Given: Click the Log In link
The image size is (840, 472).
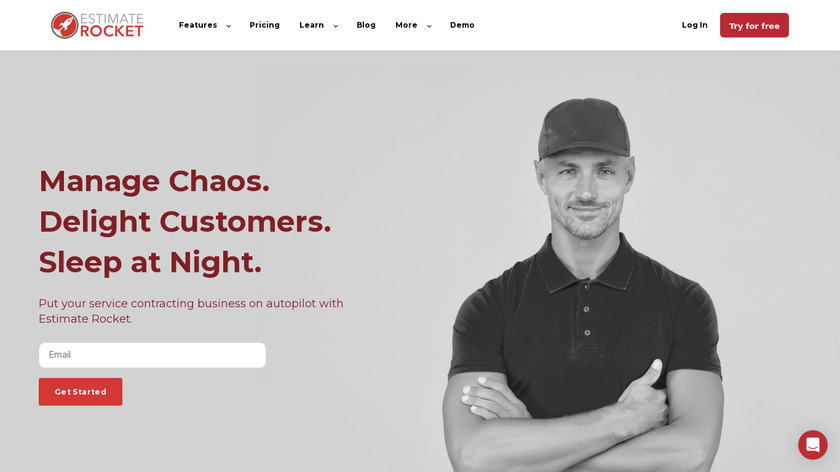Looking at the screenshot, I should (x=694, y=25).
